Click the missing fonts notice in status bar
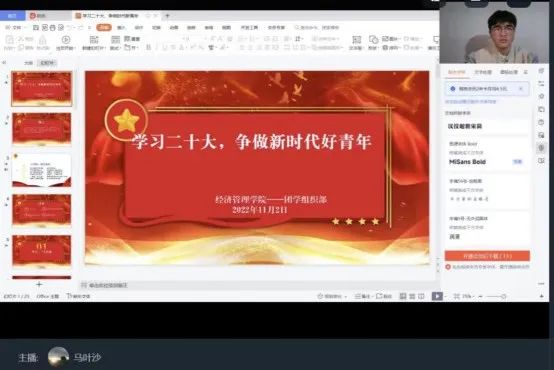 coord(78,296)
